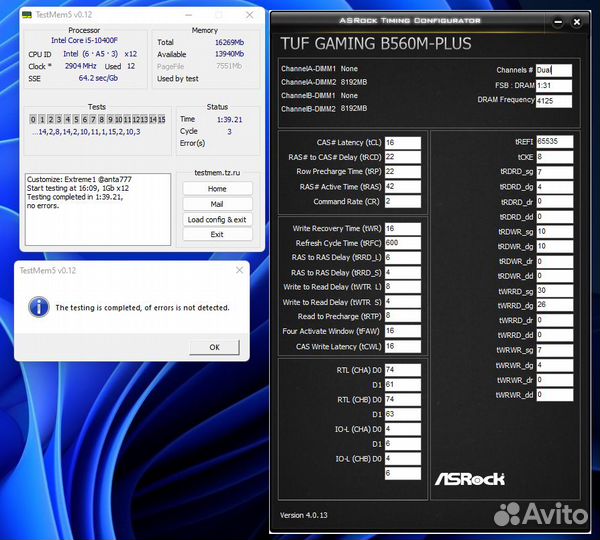Click the RAS# Active Time (tRAS) field

coord(403,186)
